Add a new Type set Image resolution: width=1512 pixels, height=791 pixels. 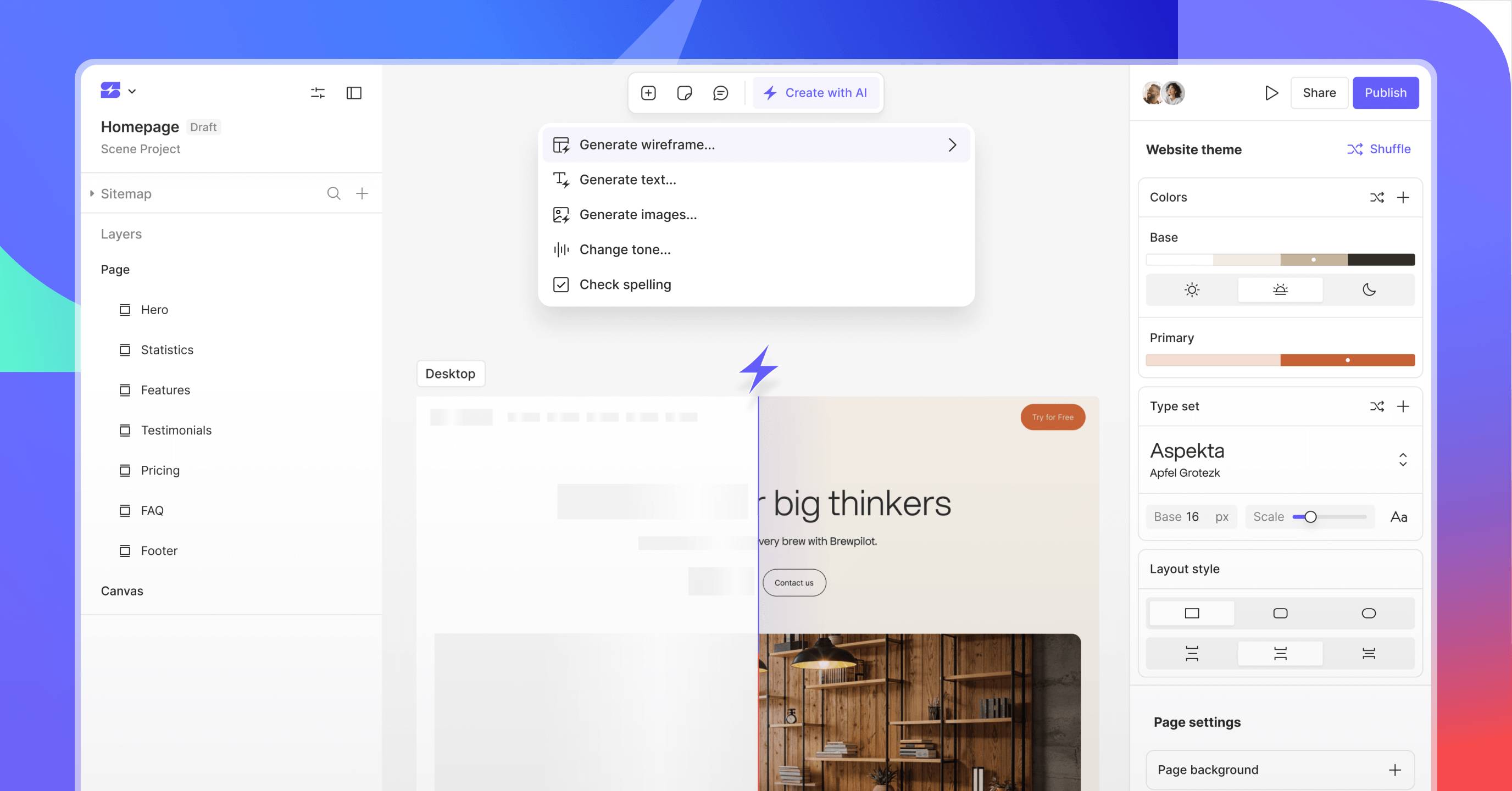[x=1403, y=406]
